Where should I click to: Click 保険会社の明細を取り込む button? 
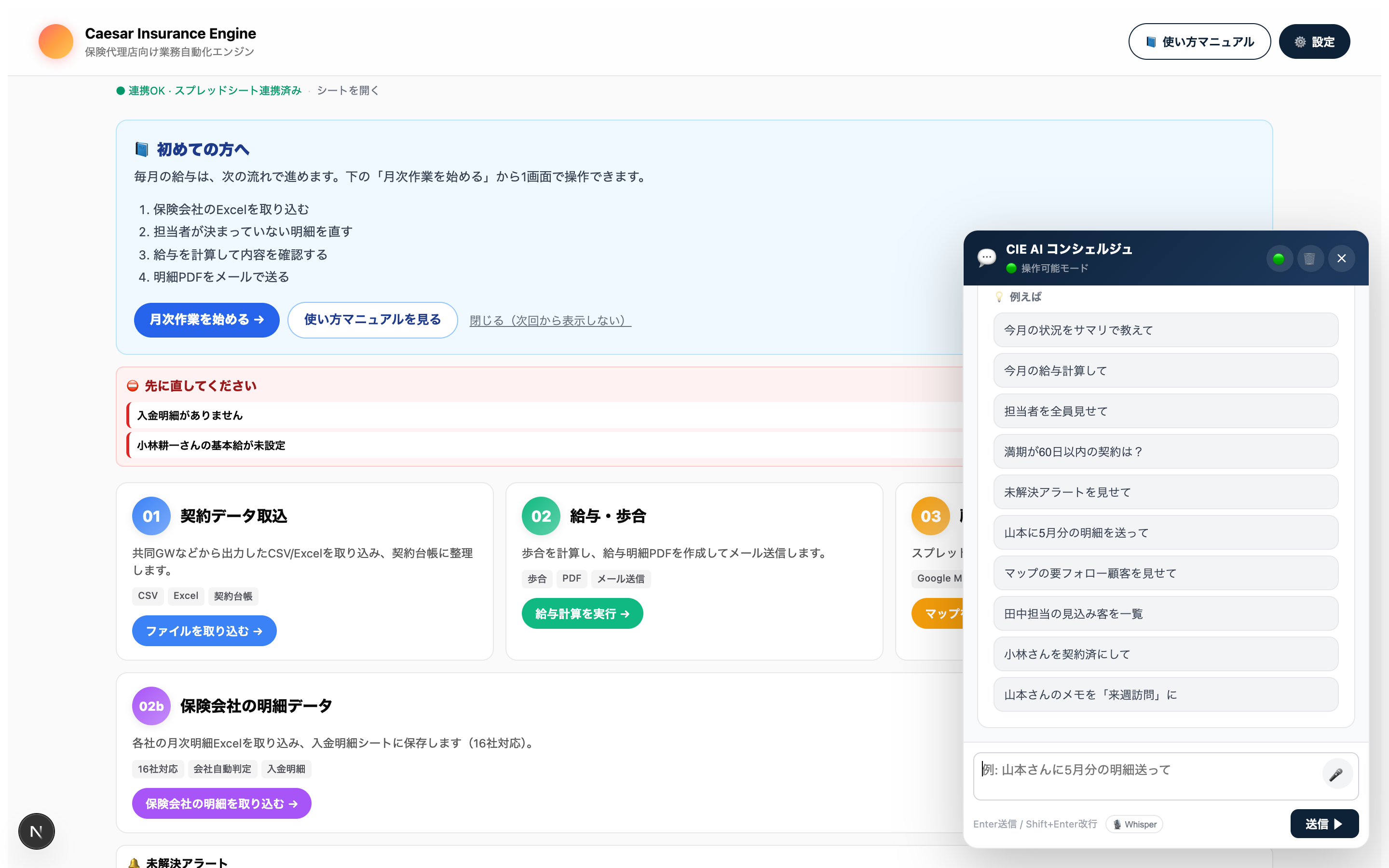221,804
